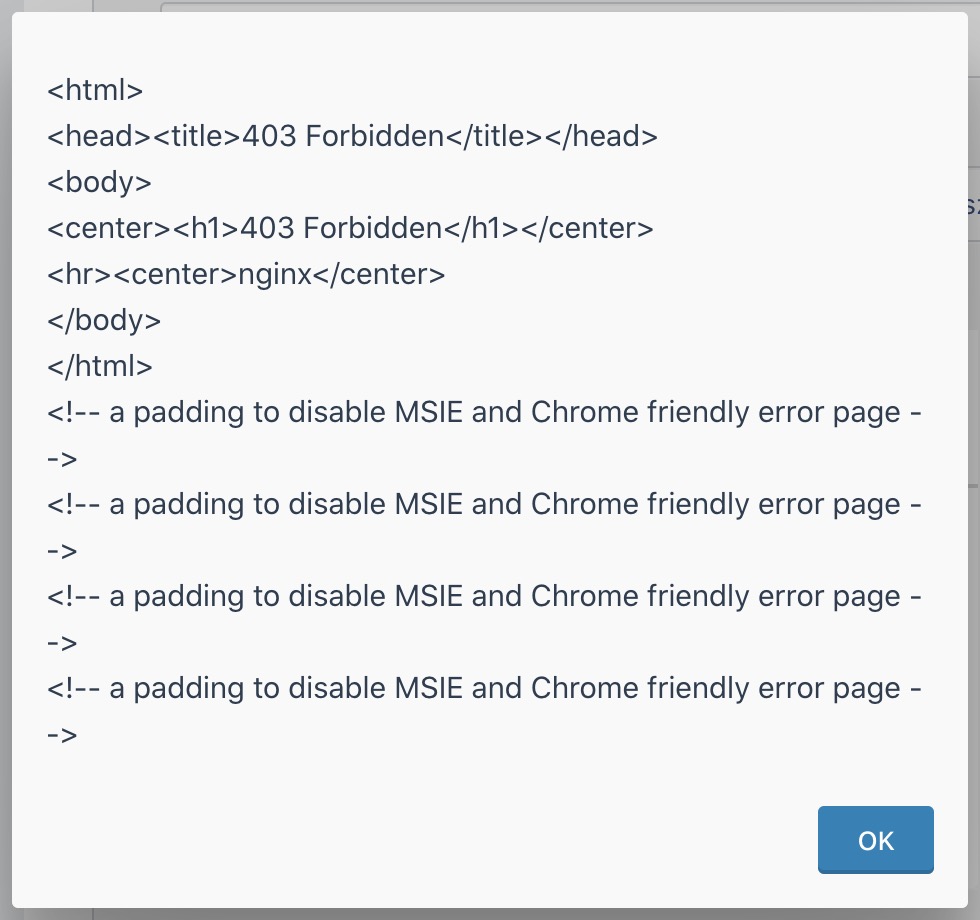Click the opening html tag text
The width and height of the screenshot is (980, 920).
pos(95,90)
